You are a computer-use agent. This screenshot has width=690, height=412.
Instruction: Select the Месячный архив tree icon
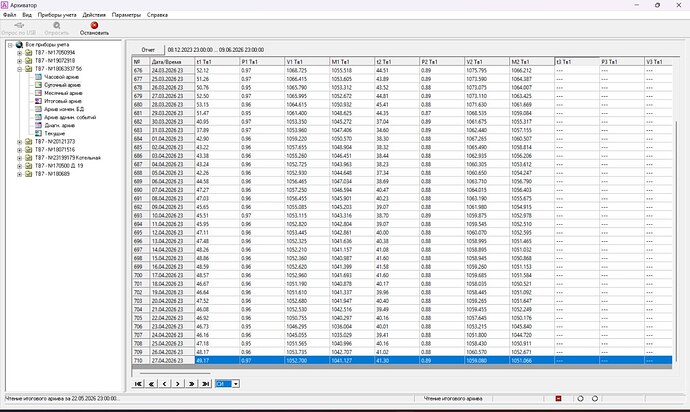click(38, 93)
